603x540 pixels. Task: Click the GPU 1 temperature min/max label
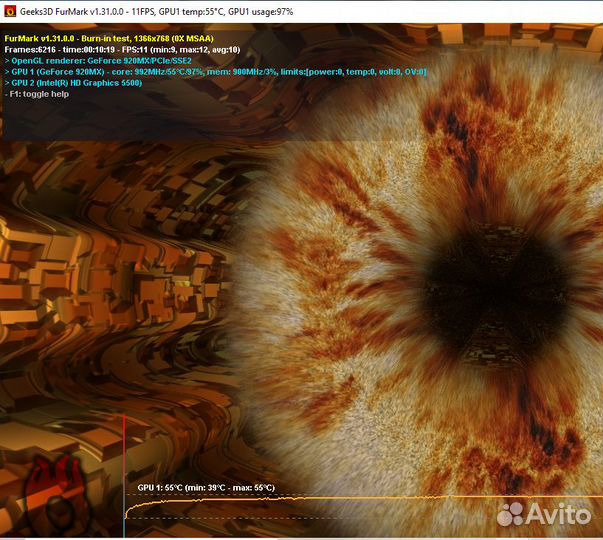pos(206,488)
